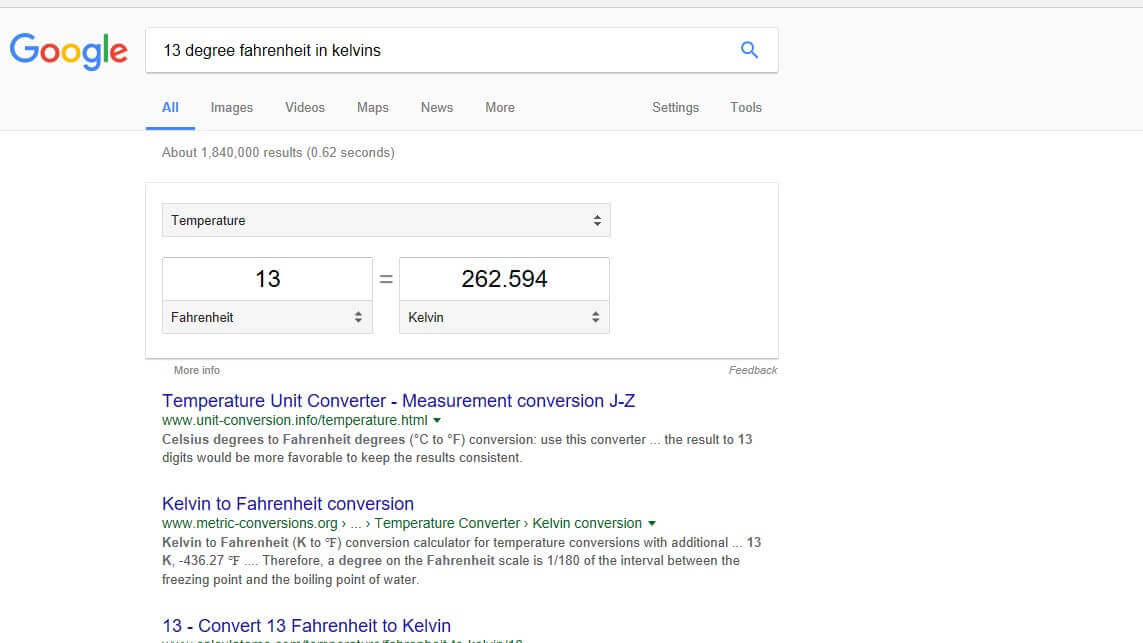The height and width of the screenshot is (643, 1143).
Task: Open the Settings menu
Action: click(x=675, y=107)
